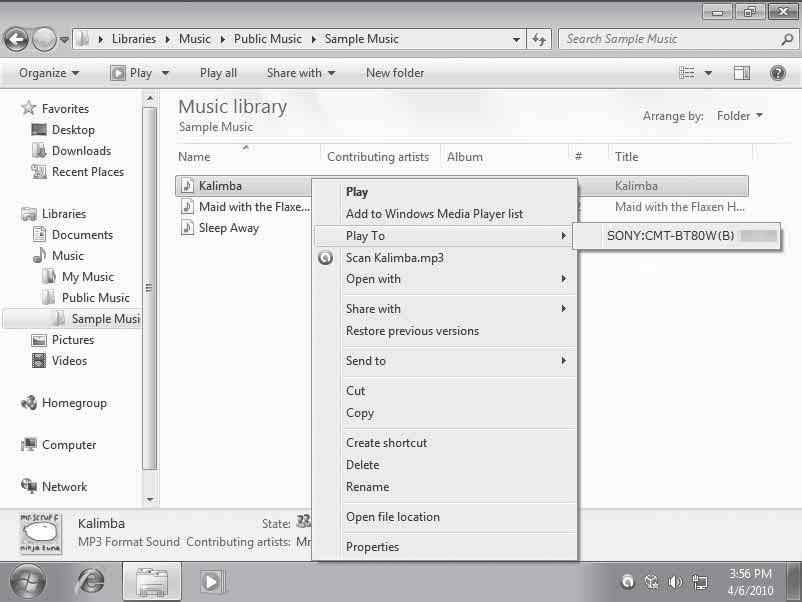Screen dimensions: 802x602
Task: Click the Change your view icon
Action: (686, 73)
